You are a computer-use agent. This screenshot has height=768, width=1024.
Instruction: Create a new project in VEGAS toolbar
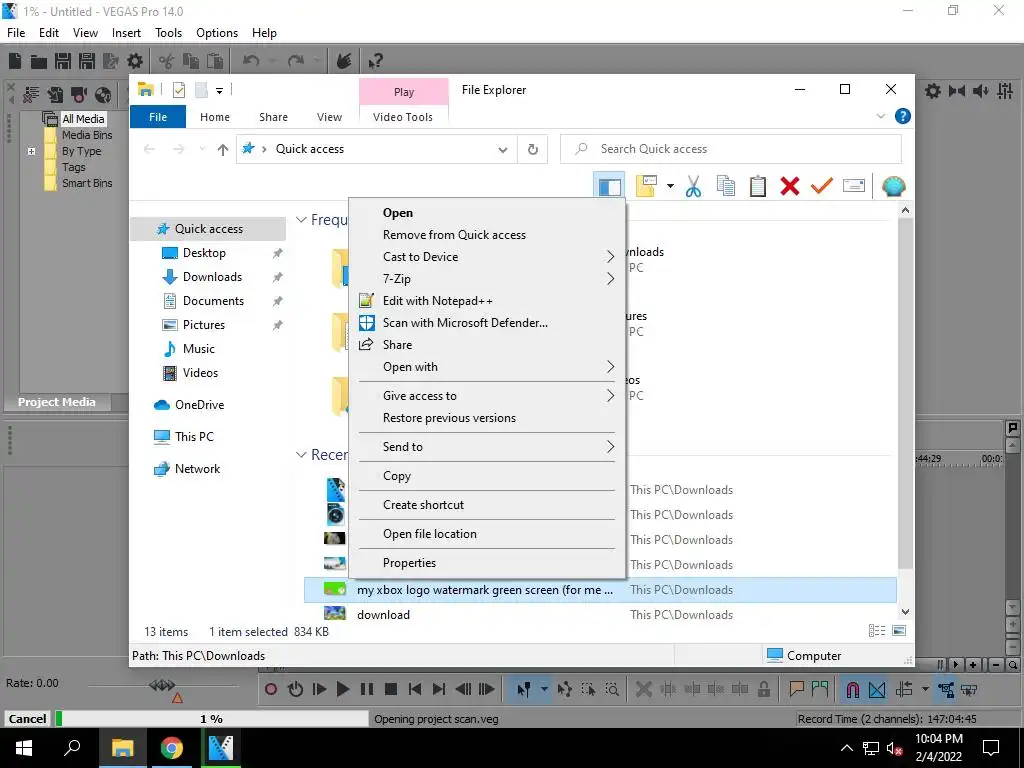click(x=15, y=61)
